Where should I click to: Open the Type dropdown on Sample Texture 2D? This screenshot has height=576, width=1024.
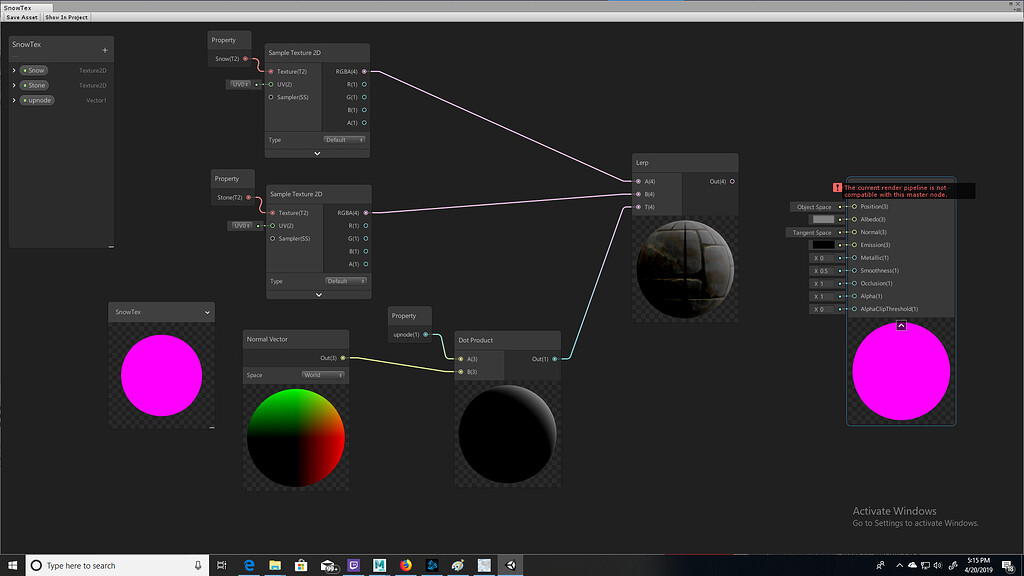344,139
